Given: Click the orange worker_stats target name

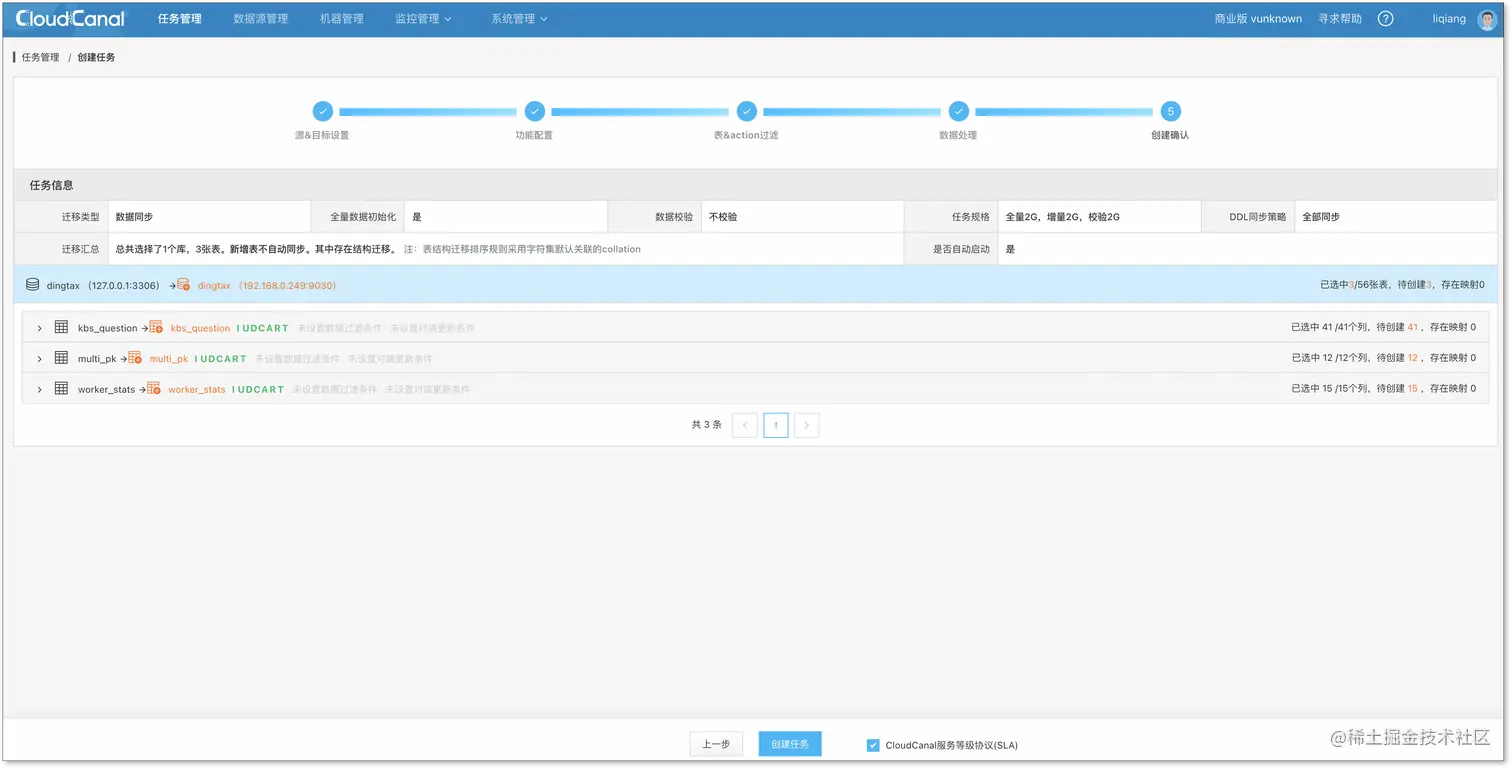Looking at the screenshot, I should point(197,390).
